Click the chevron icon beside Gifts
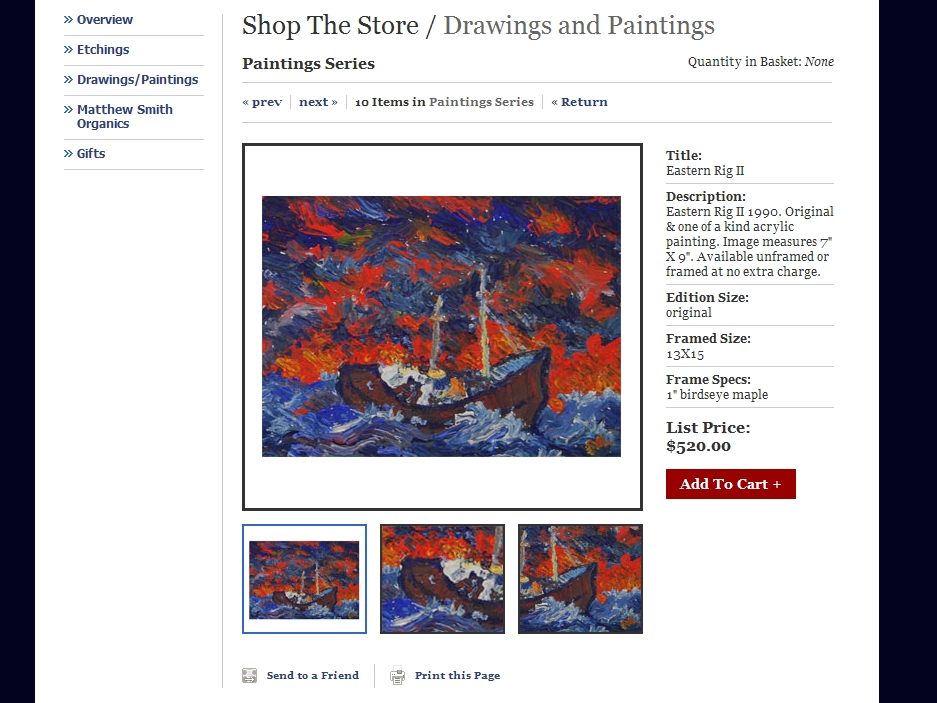 (68, 154)
